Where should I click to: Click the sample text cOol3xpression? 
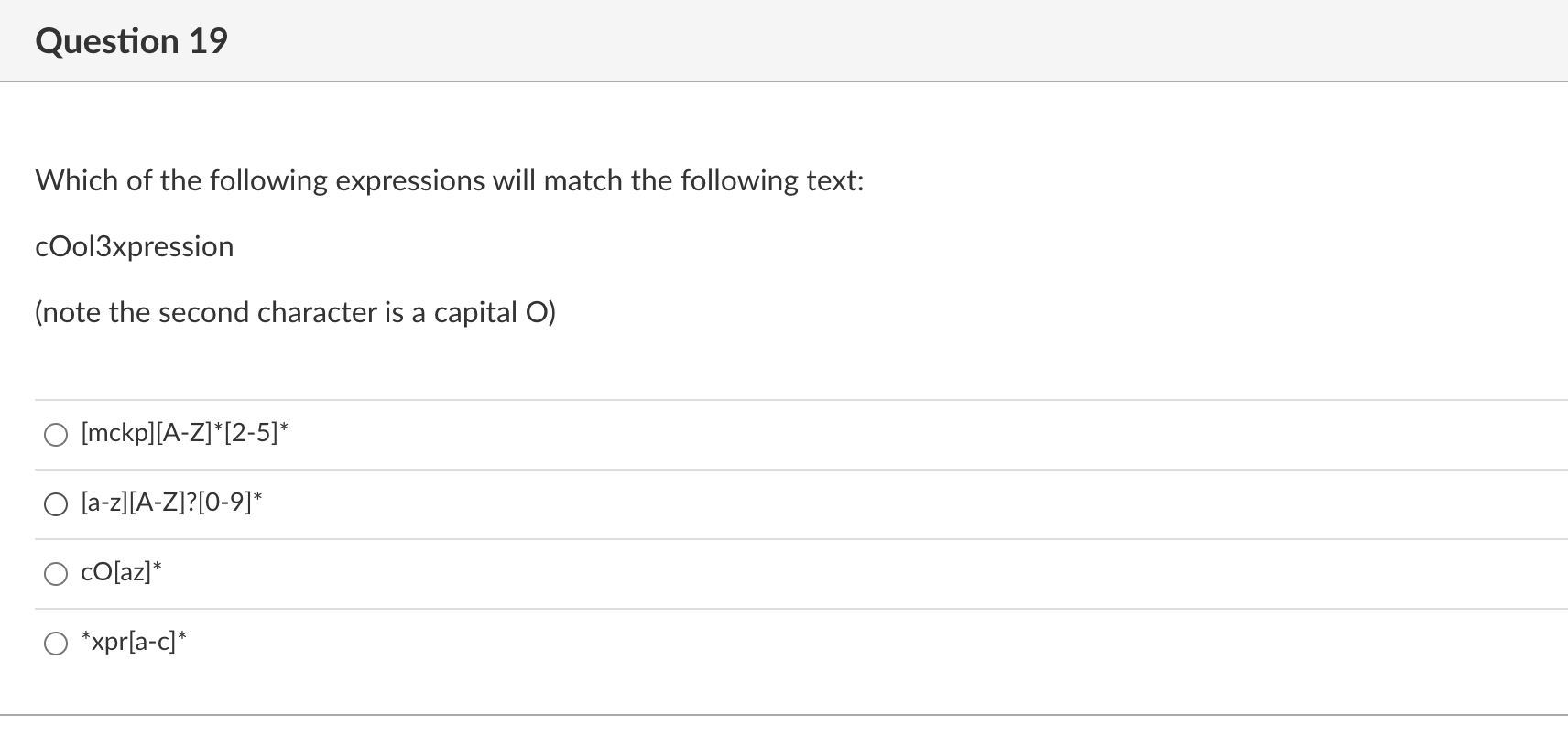[135, 247]
